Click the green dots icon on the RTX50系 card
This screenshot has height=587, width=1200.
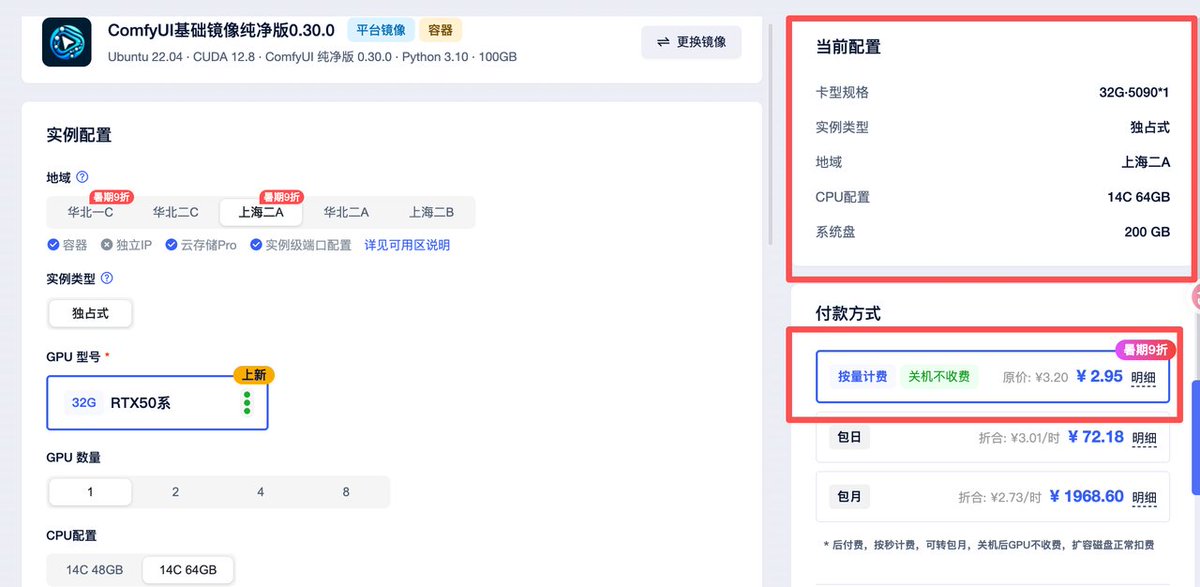(x=247, y=403)
